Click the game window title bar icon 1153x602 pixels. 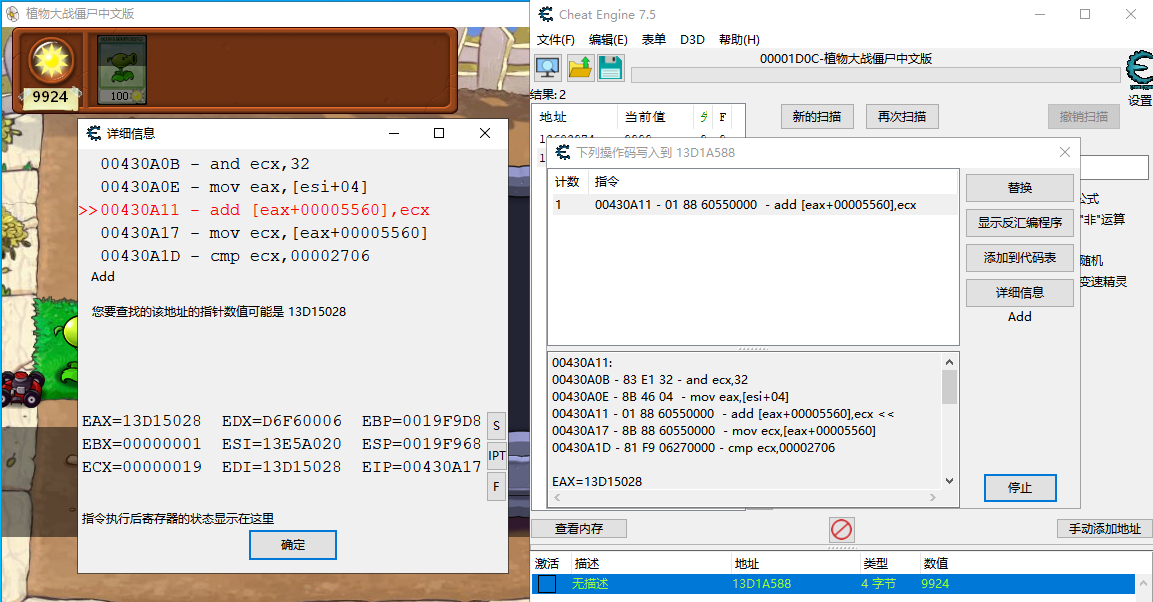[x=13, y=13]
